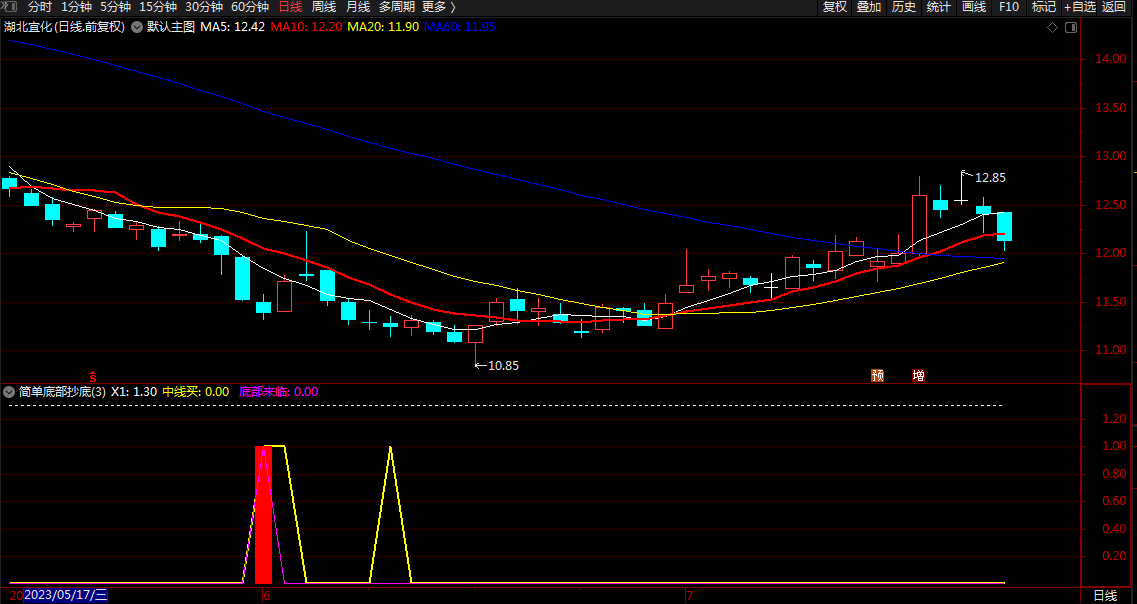Switch to the 15分钟 period tab
The height and width of the screenshot is (604, 1137).
(157, 7)
